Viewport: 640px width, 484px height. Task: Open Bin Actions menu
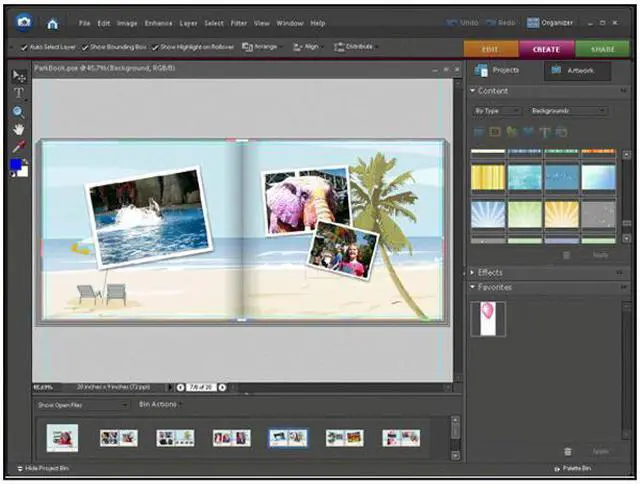click(160, 404)
